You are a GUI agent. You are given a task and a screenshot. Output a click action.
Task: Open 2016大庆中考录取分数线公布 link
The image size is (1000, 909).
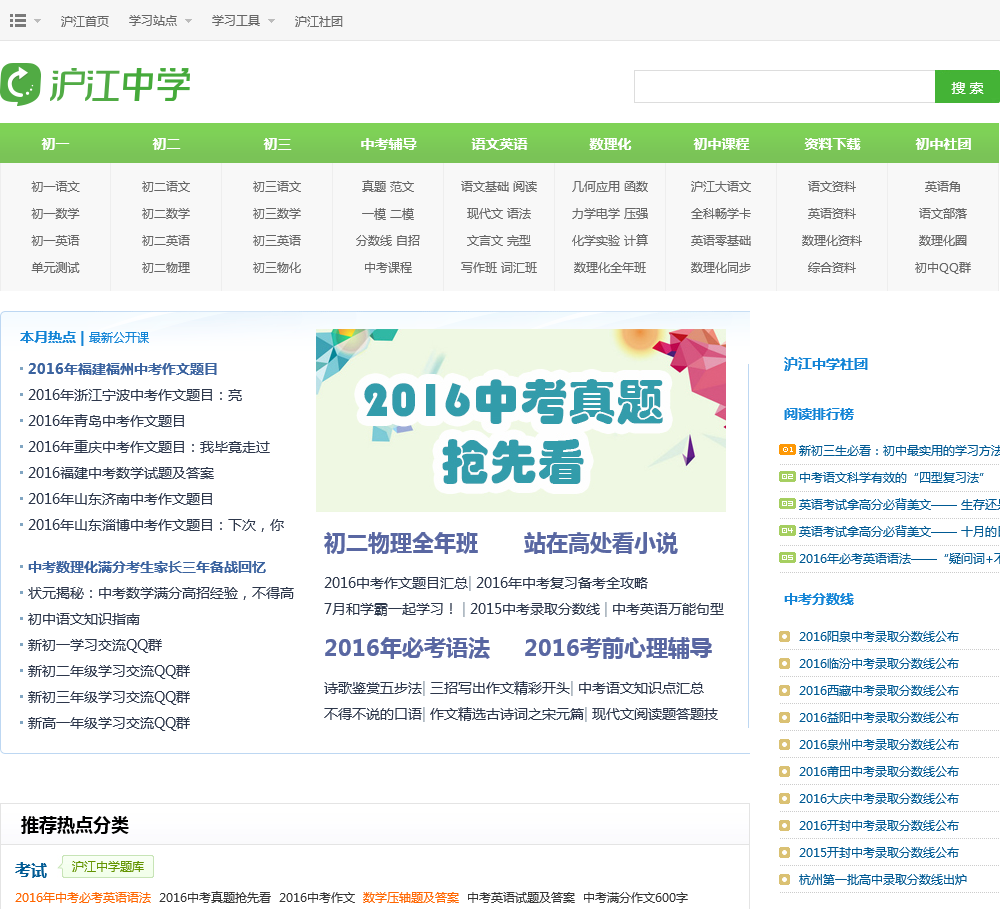click(879, 798)
